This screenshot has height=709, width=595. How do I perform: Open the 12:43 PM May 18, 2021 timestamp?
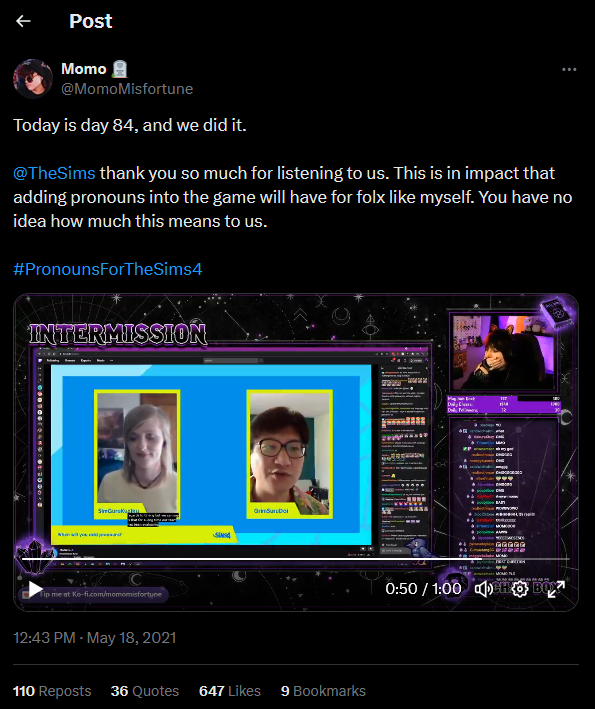[x=94, y=638]
